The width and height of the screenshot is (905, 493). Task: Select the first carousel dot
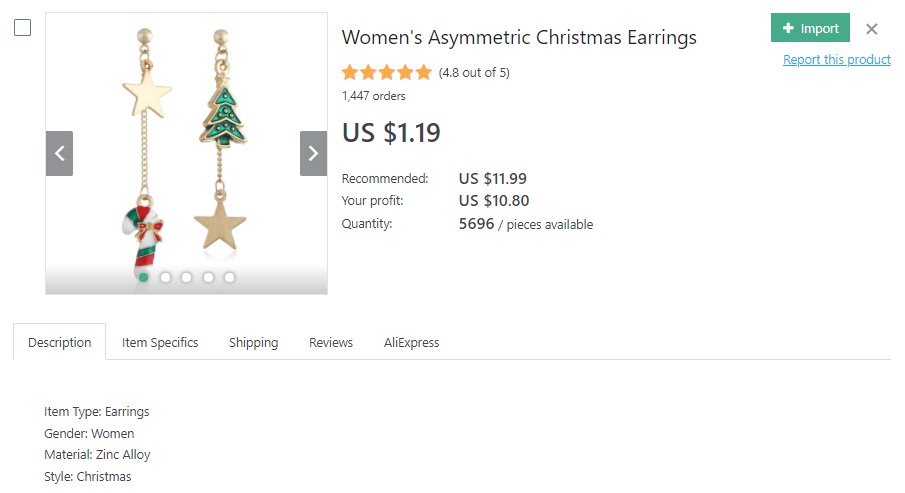(144, 277)
